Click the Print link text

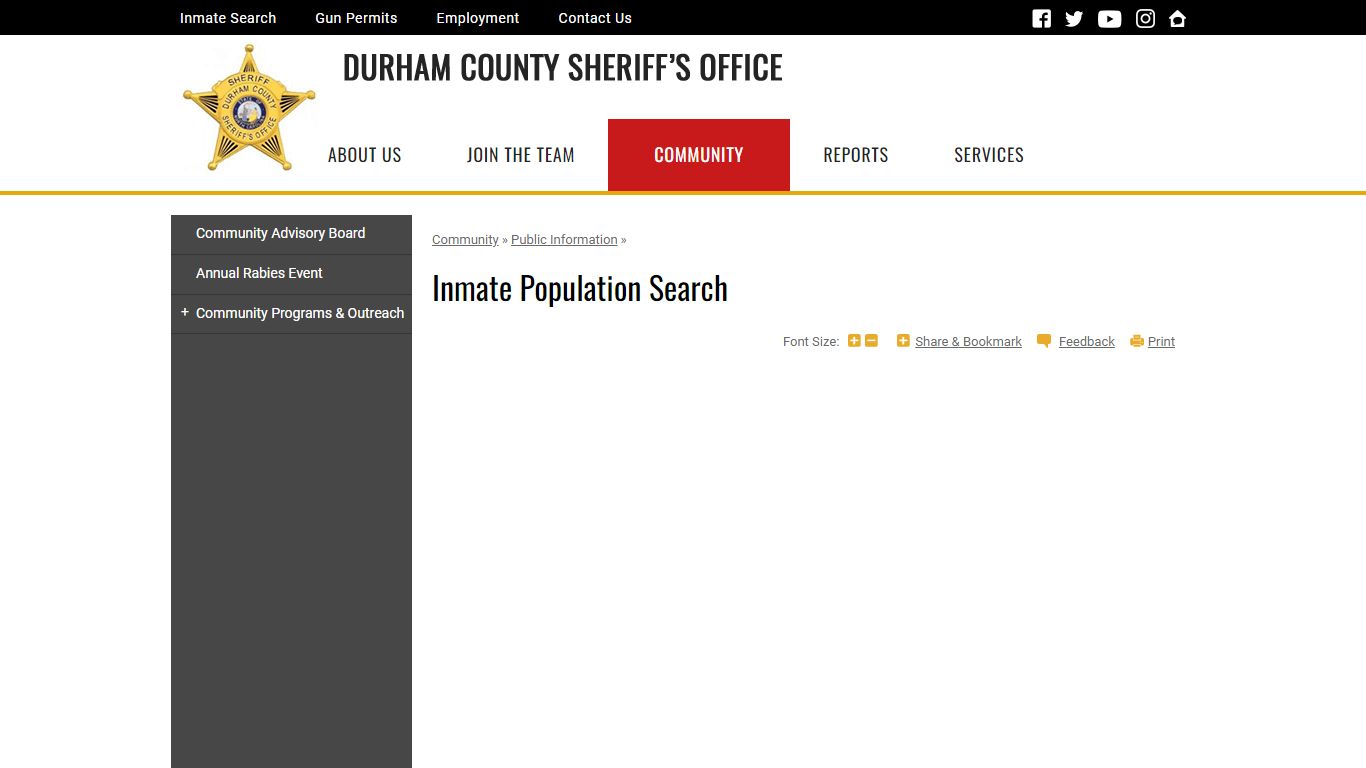(1161, 342)
